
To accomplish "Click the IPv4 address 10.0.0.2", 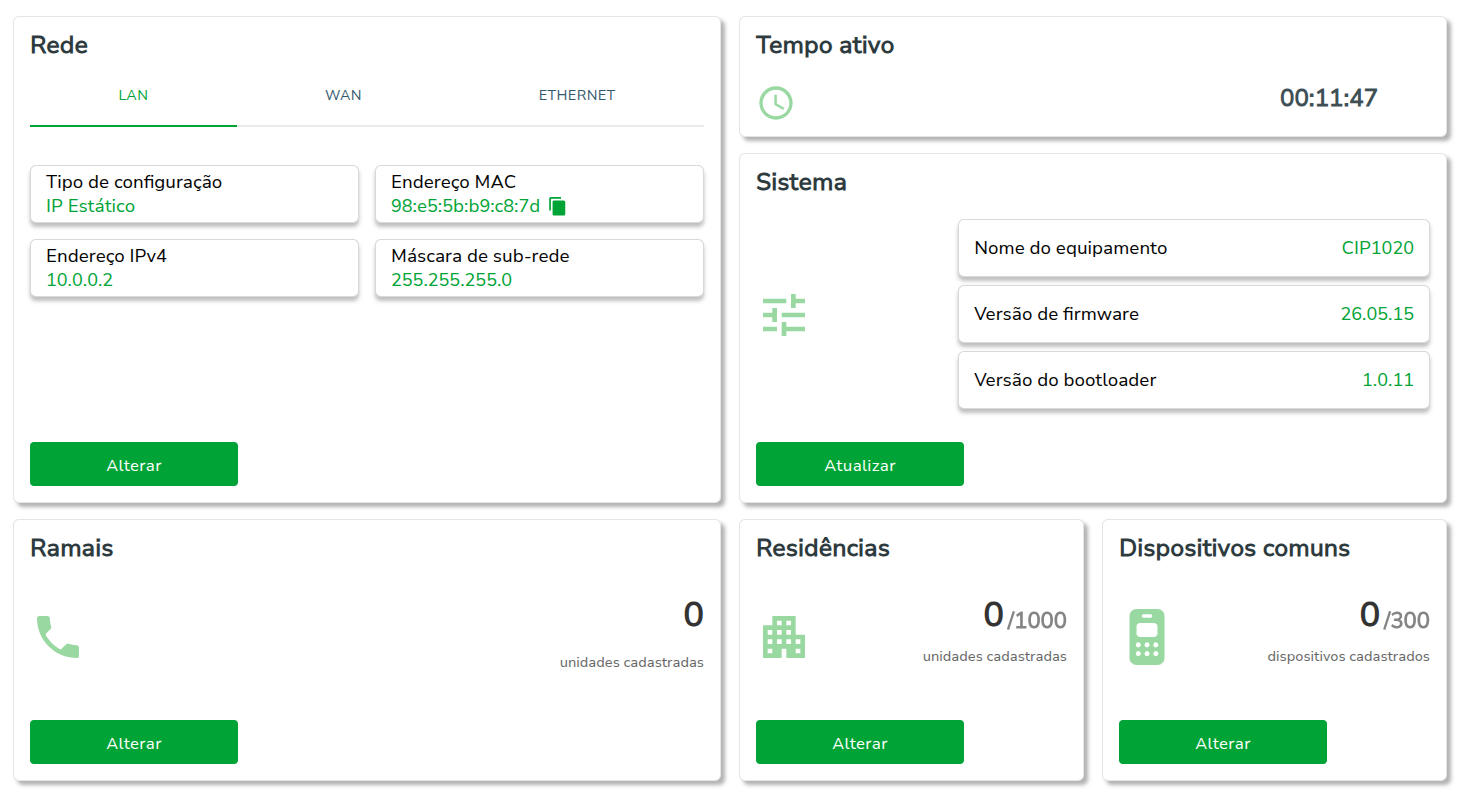I will point(80,280).
